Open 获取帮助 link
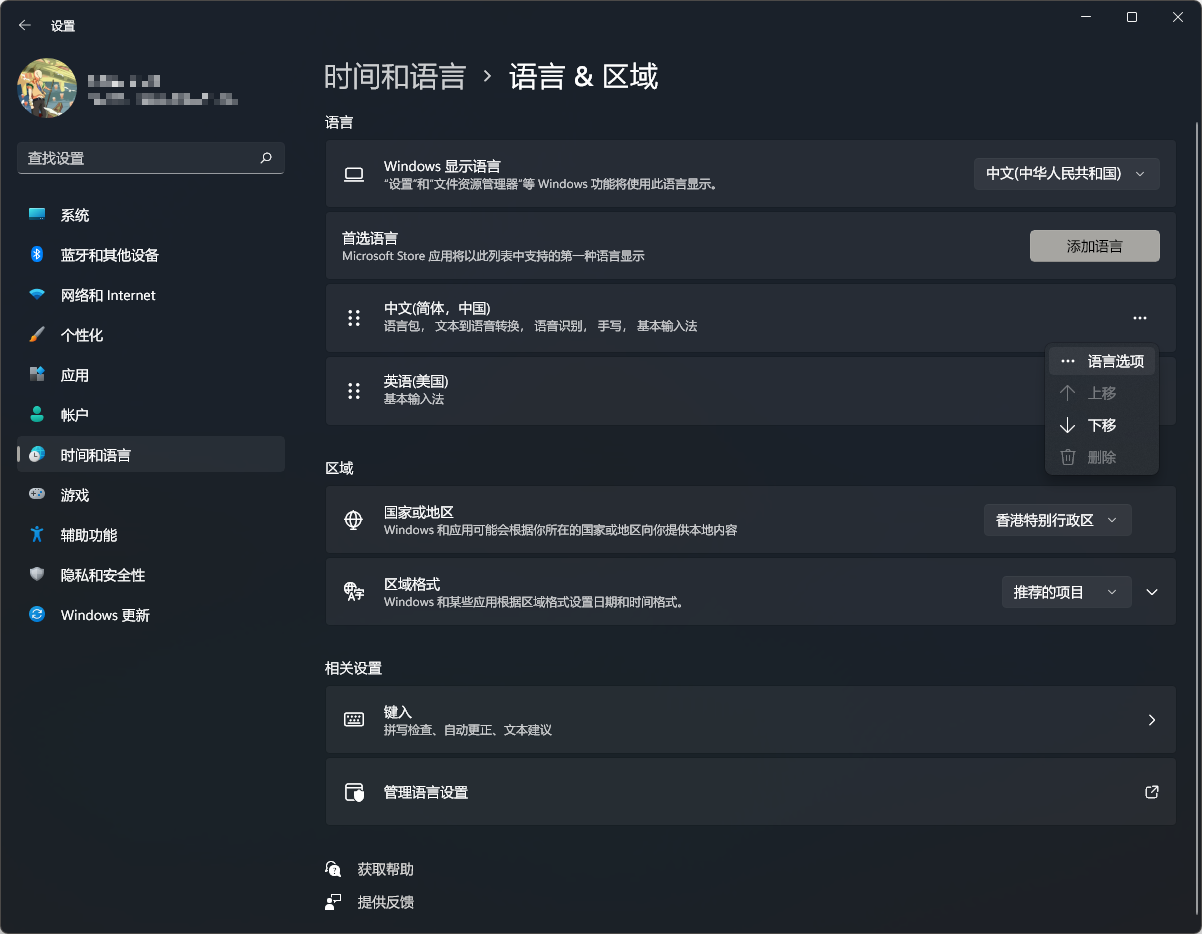This screenshot has height=934, width=1202. click(385, 869)
